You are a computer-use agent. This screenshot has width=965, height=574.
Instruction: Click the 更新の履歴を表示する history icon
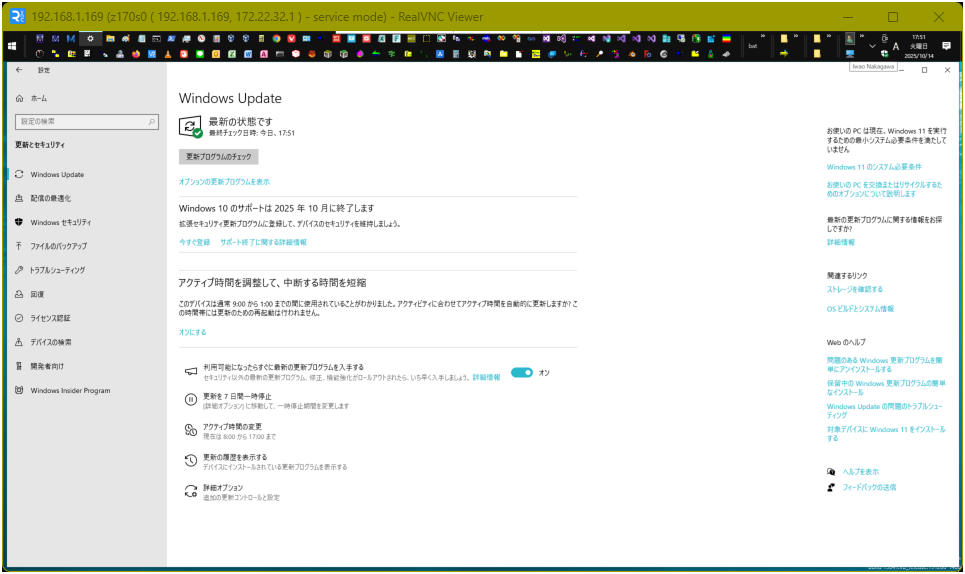(x=191, y=460)
